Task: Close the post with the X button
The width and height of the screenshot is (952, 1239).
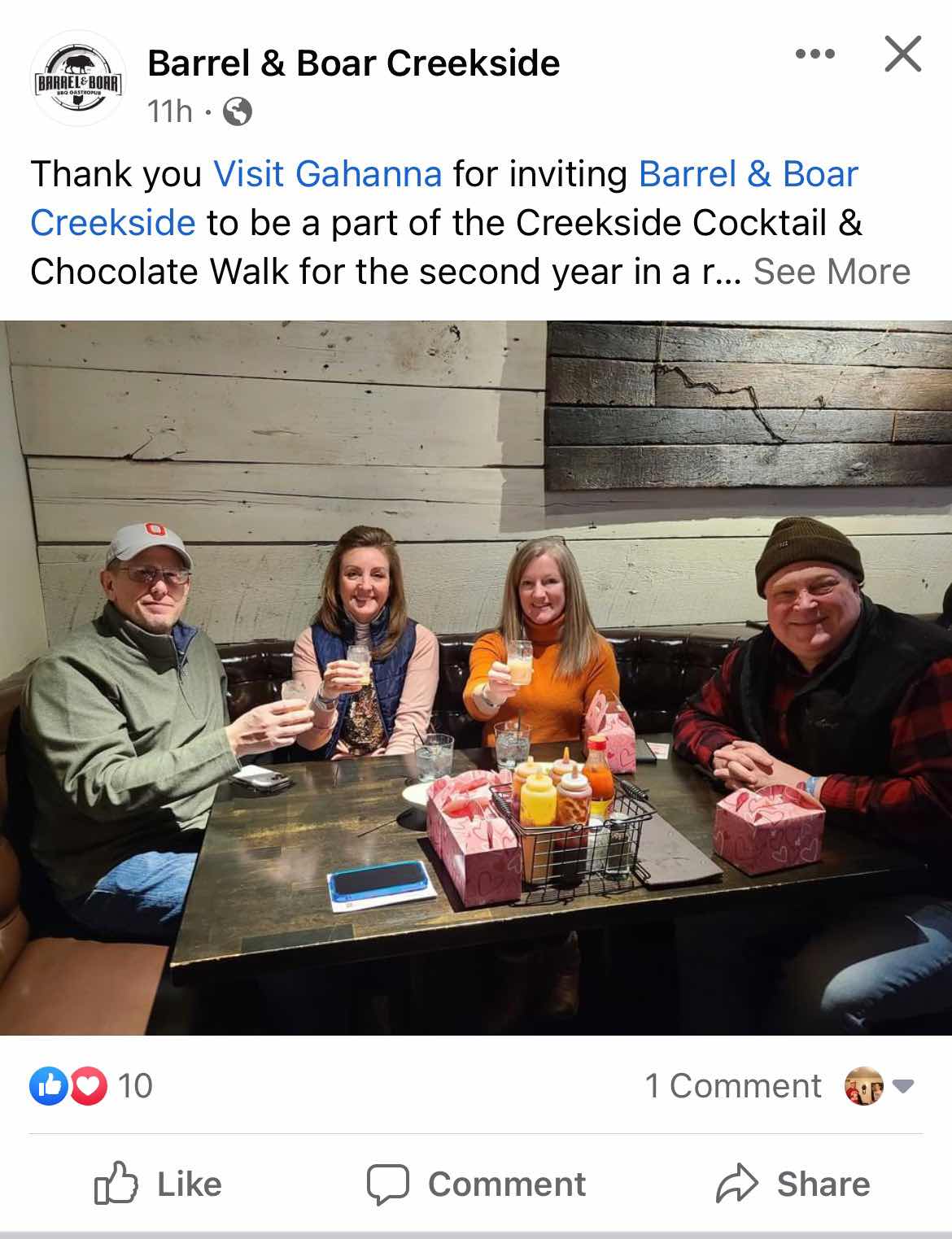Action: (x=903, y=55)
